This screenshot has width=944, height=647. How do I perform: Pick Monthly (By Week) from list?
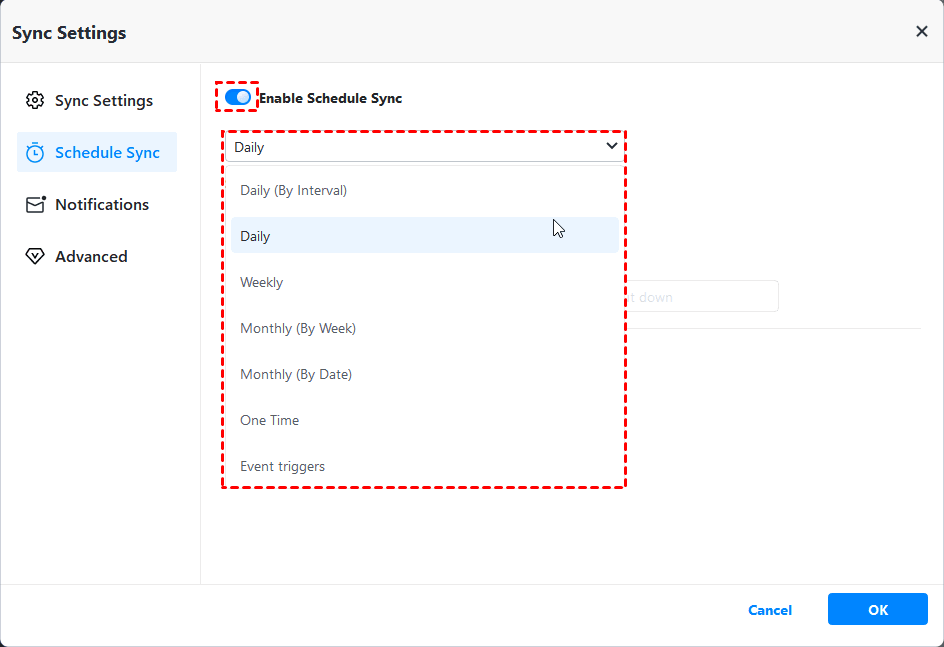pos(298,329)
